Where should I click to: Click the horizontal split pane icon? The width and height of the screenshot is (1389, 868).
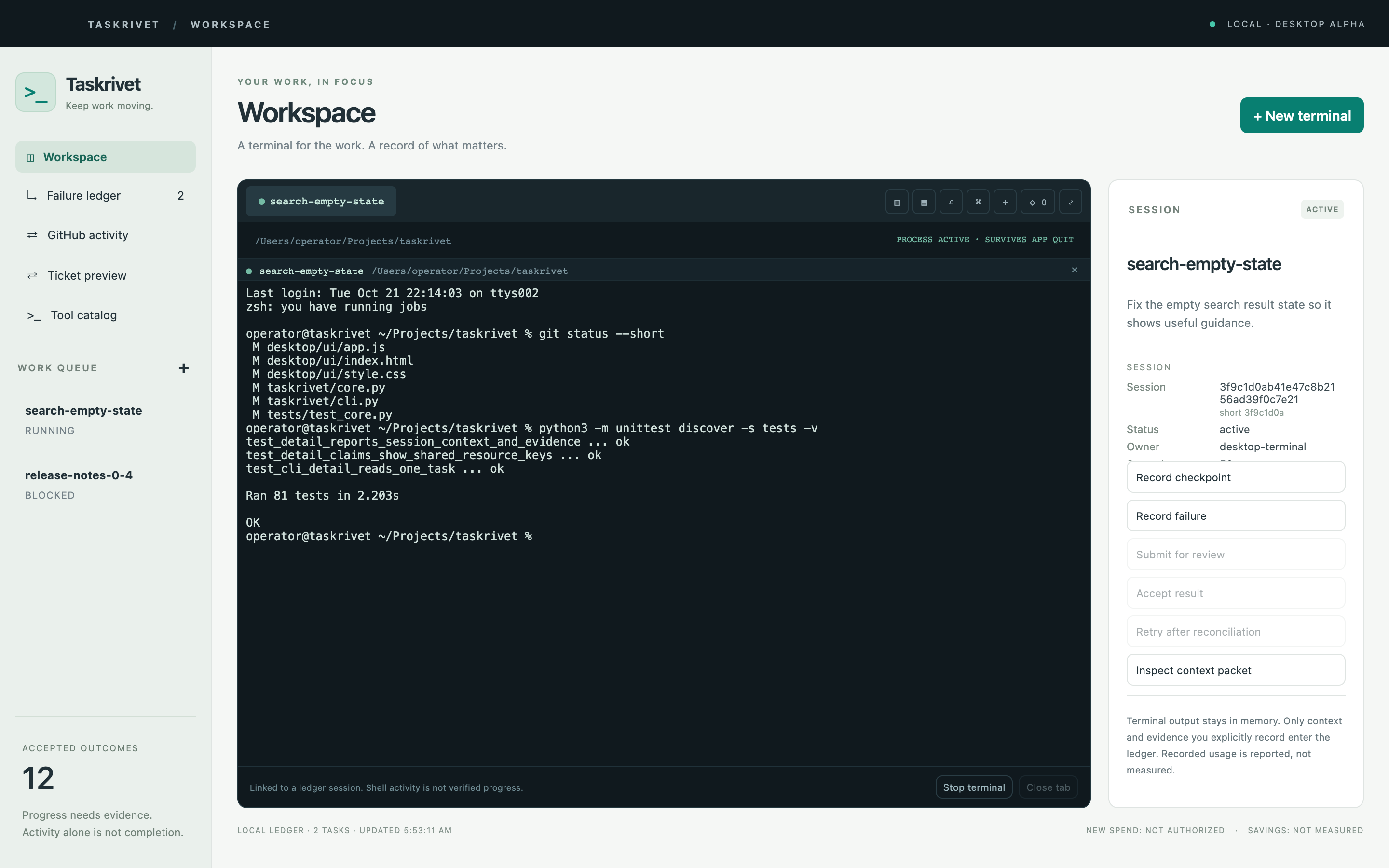click(x=924, y=202)
